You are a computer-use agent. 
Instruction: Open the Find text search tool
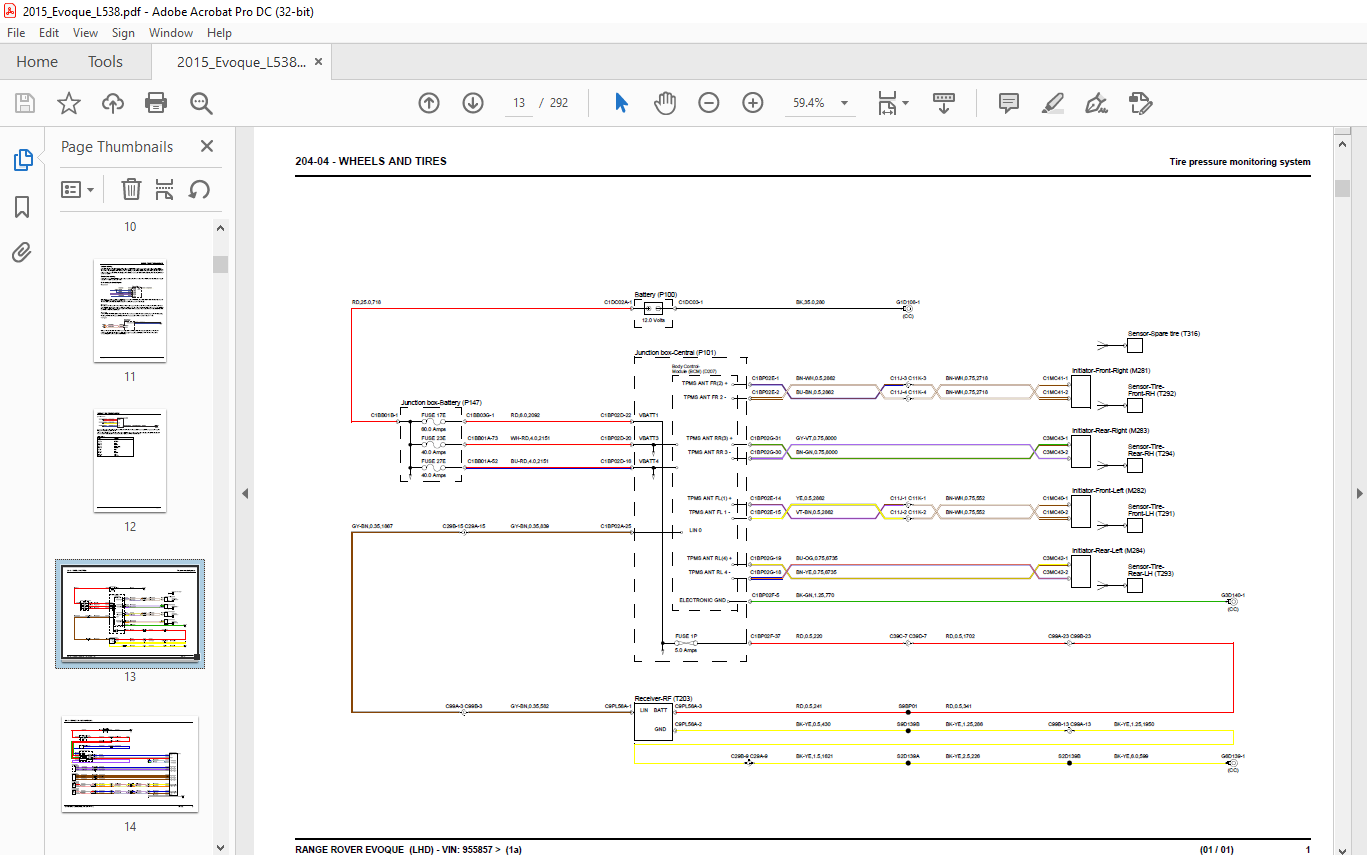(x=201, y=103)
